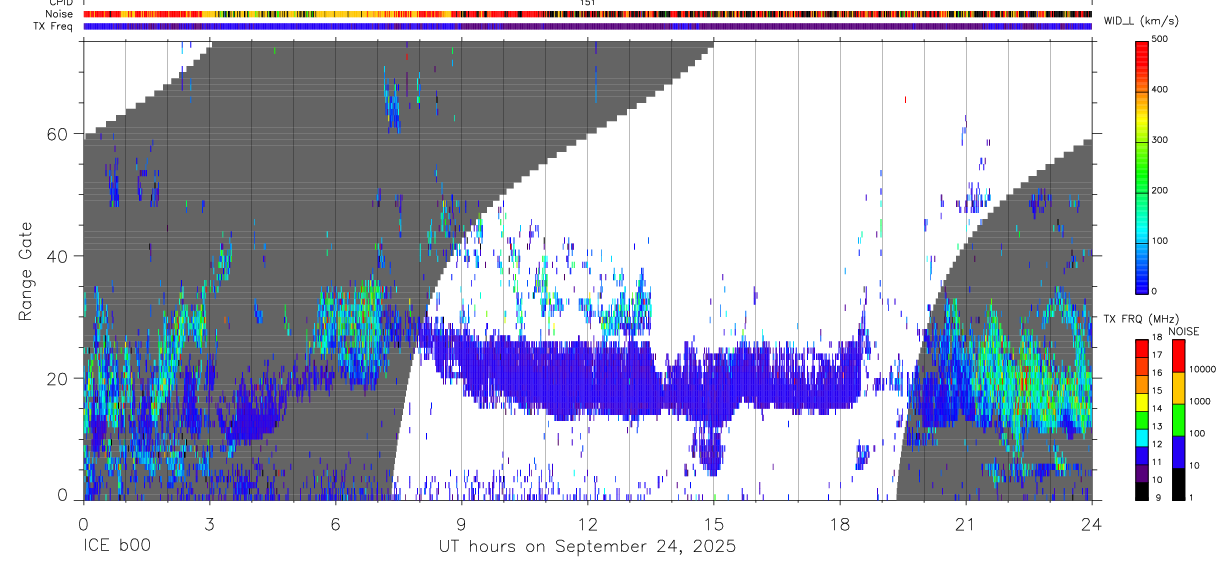Click the '151' CPID value at top
This screenshot has width=1228, height=567.
pos(588,3)
